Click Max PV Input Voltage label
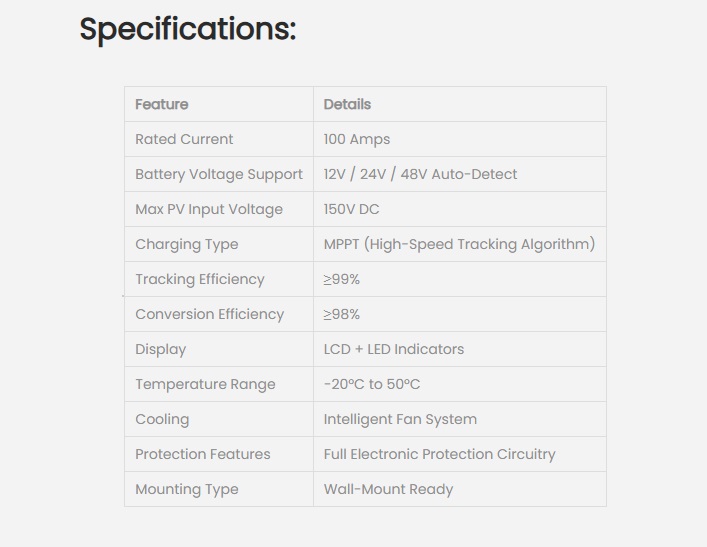 pyautogui.click(x=209, y=209)
